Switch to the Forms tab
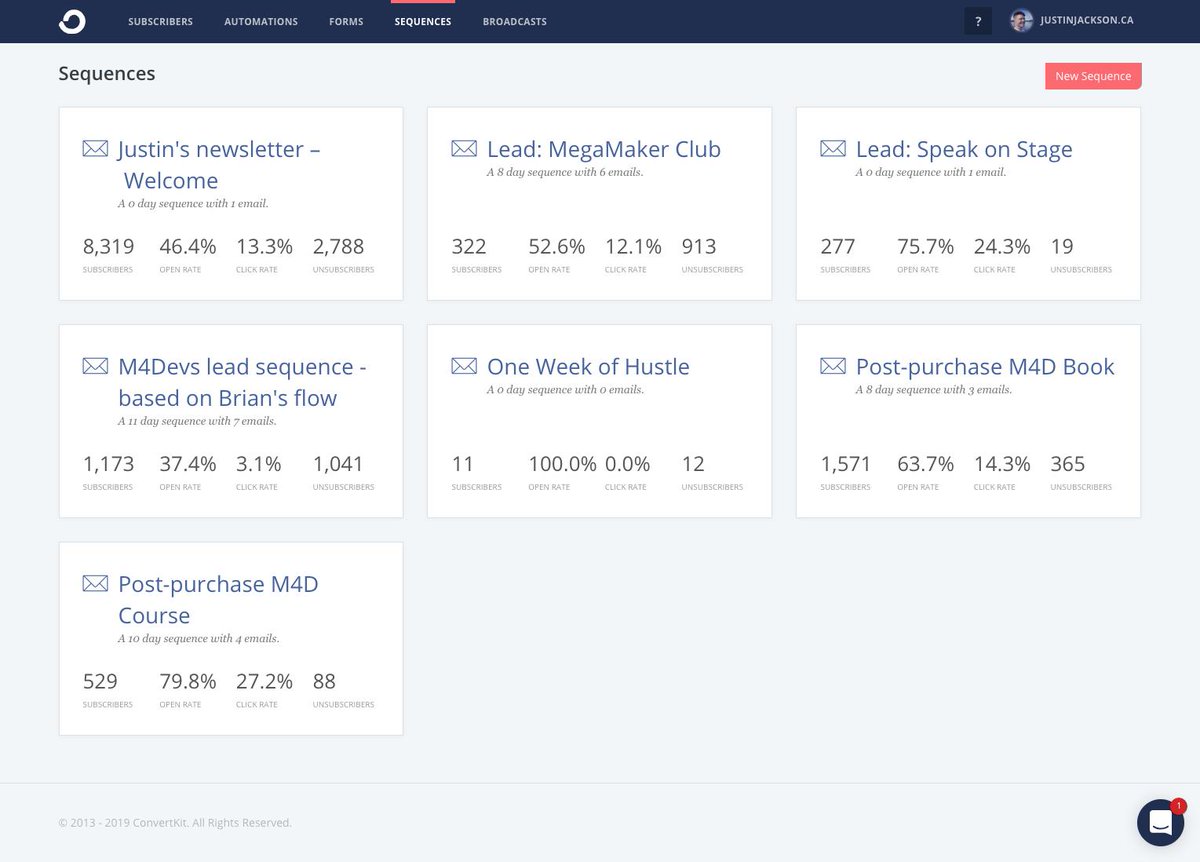Image resolution: width=1200 pixels, height=862 pixels. coord(346,21)
